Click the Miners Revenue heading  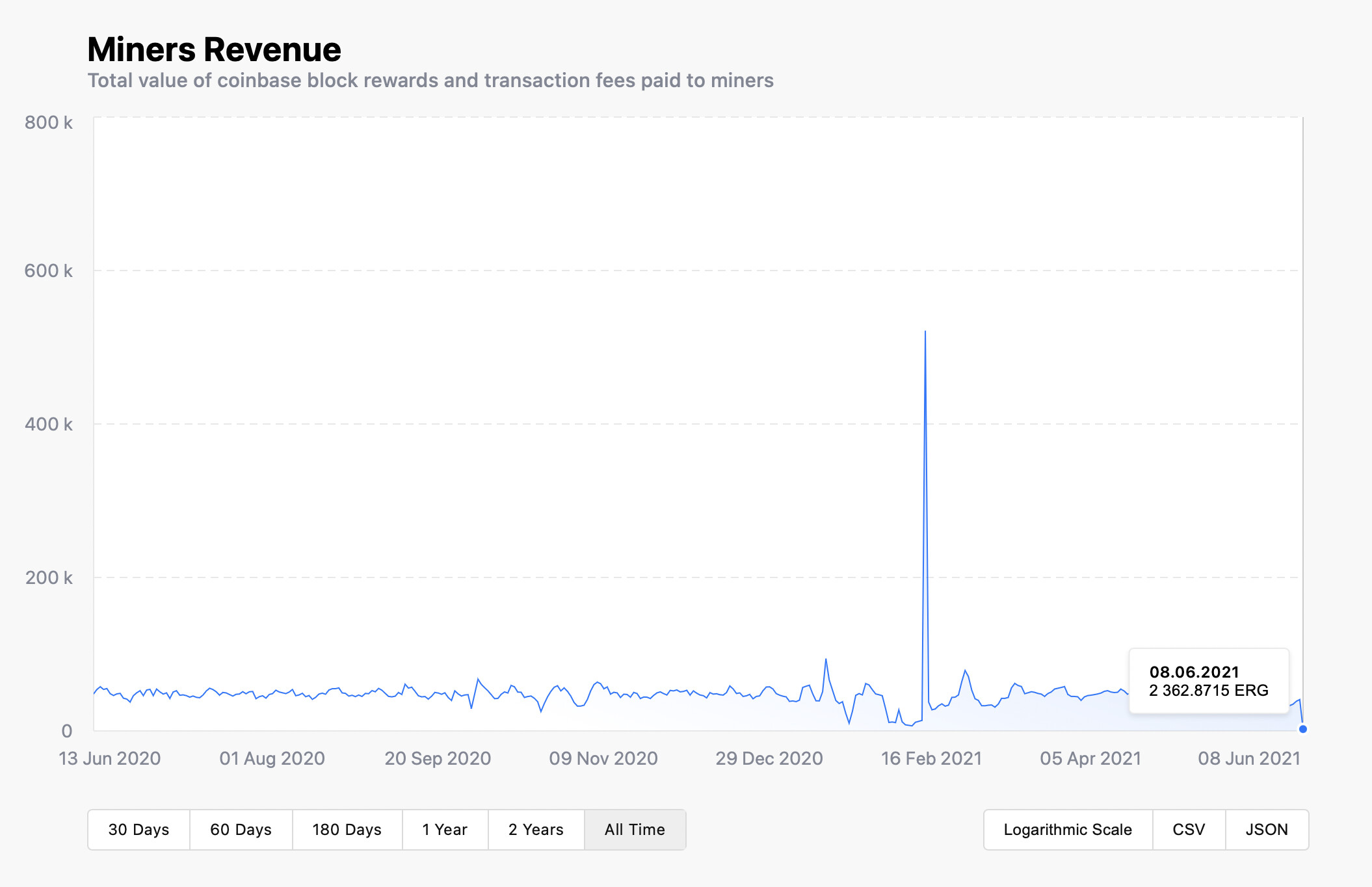[x=214, y=49]
